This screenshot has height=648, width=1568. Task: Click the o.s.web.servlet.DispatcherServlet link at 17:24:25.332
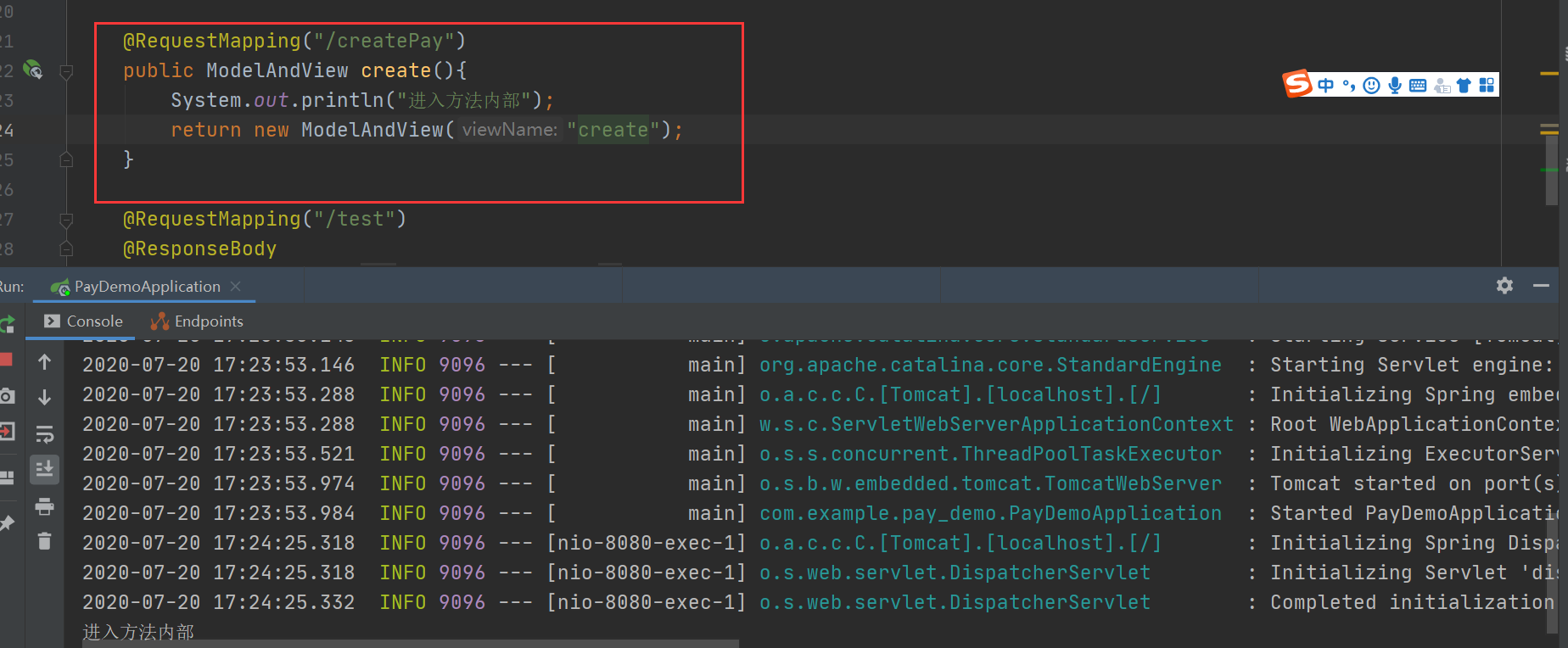coord(955,602)
